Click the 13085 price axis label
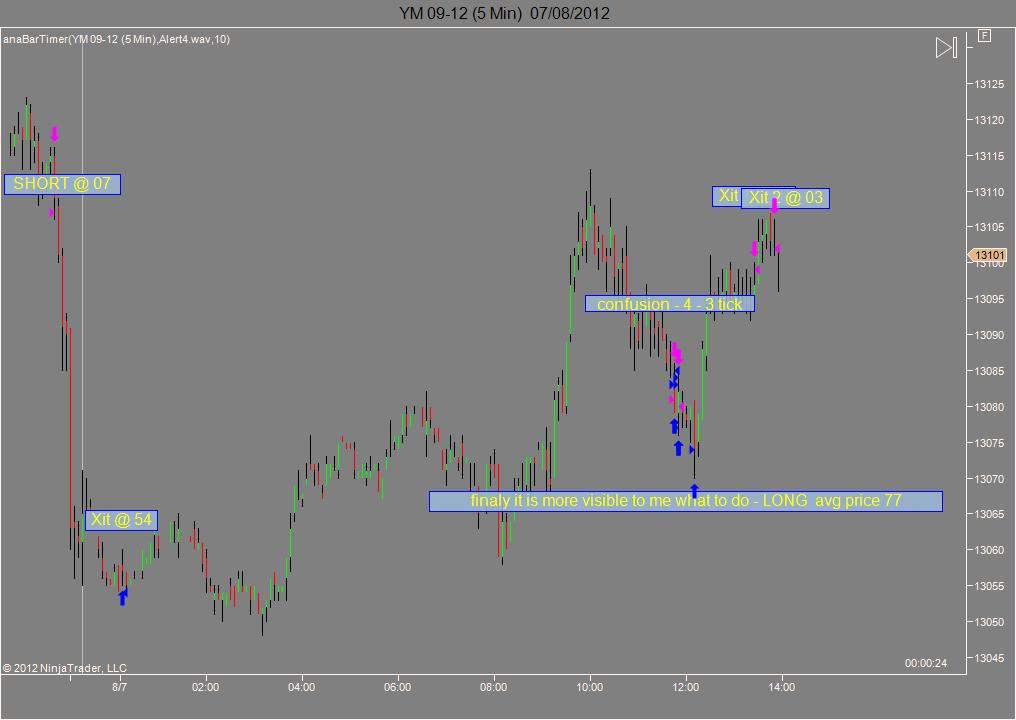Image resolution: width=1016 pixels, height=720 pixels. click(x=989, y=371)
